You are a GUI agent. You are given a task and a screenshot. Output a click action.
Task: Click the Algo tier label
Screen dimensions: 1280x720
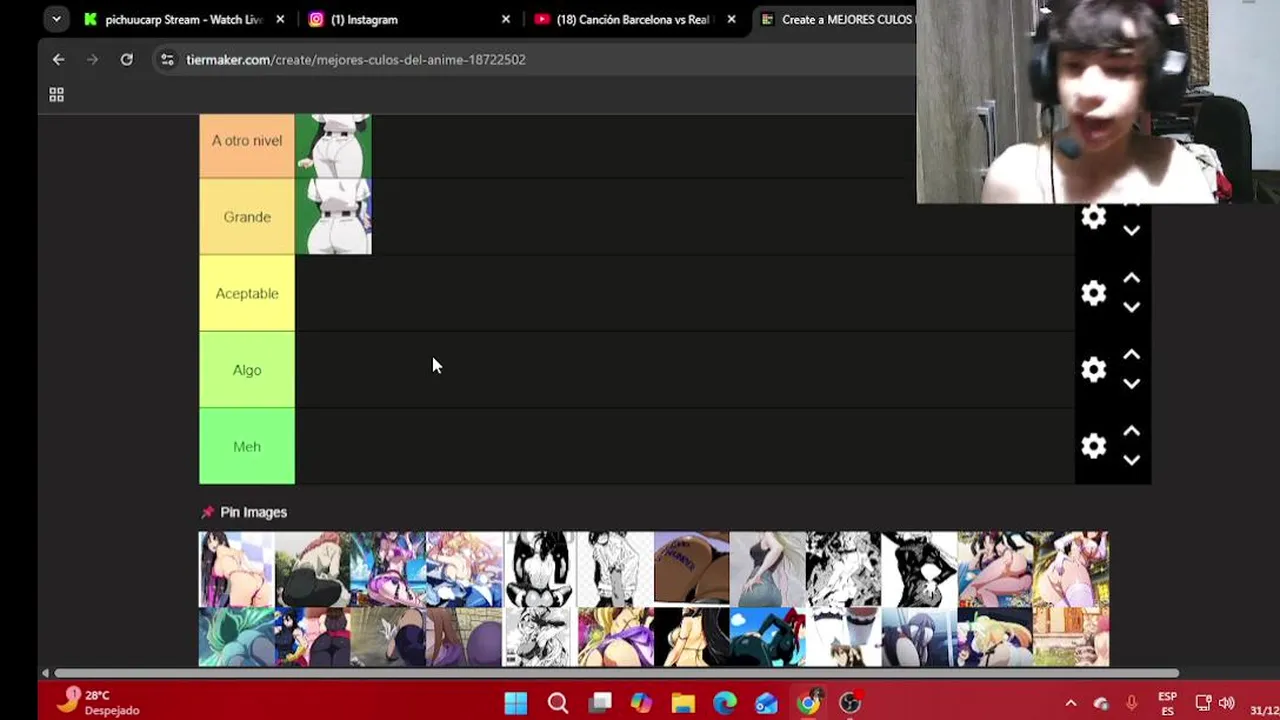pos(247,370)
